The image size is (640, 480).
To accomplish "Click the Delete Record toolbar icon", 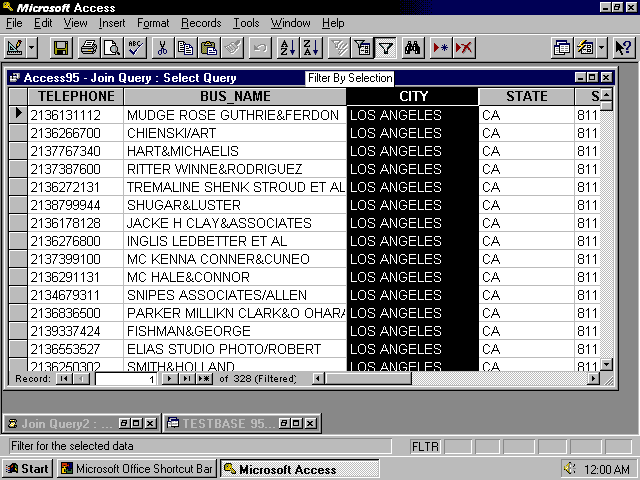I will 464,47.
